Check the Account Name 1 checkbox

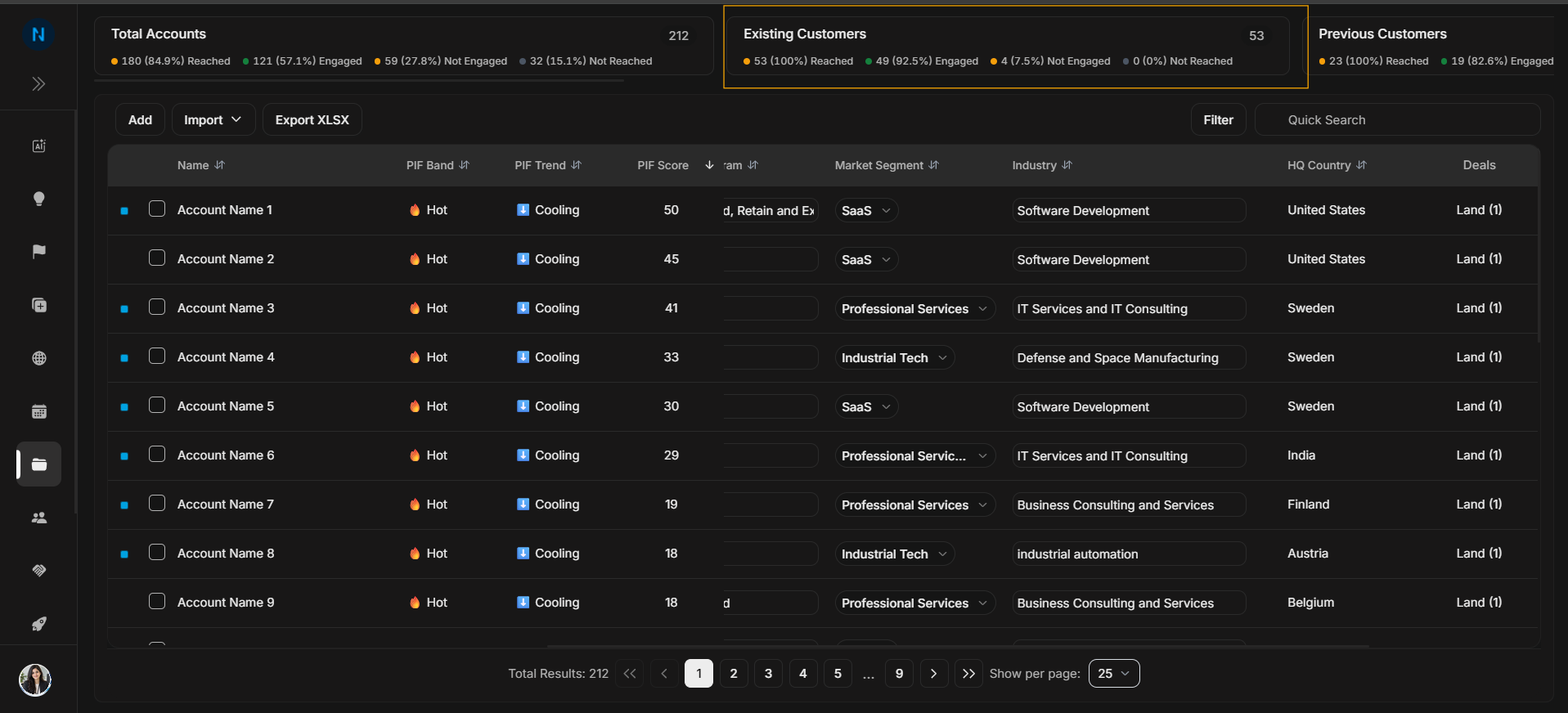(157, 209)
